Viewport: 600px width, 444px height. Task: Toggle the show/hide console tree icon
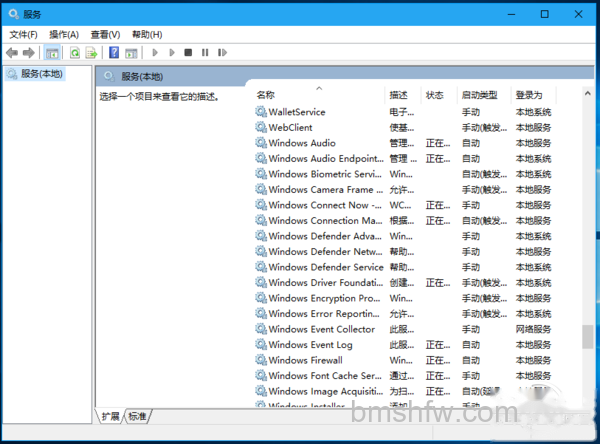52,52
